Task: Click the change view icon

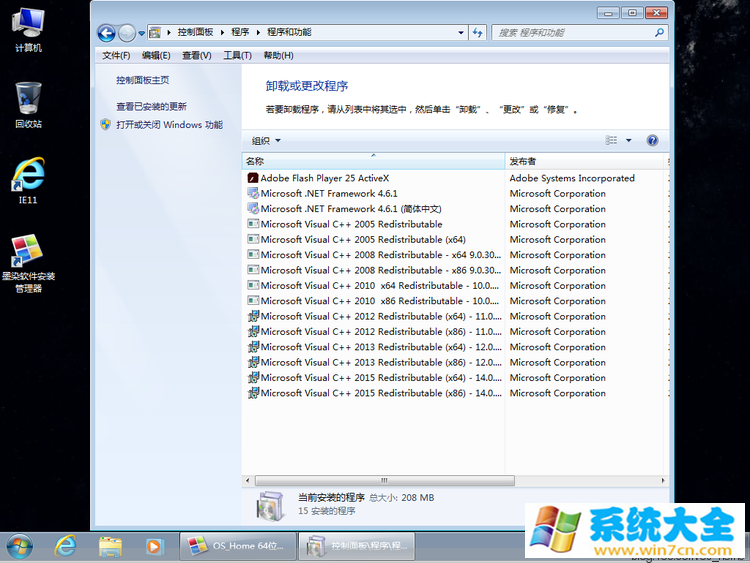Action: coord(611,140)
